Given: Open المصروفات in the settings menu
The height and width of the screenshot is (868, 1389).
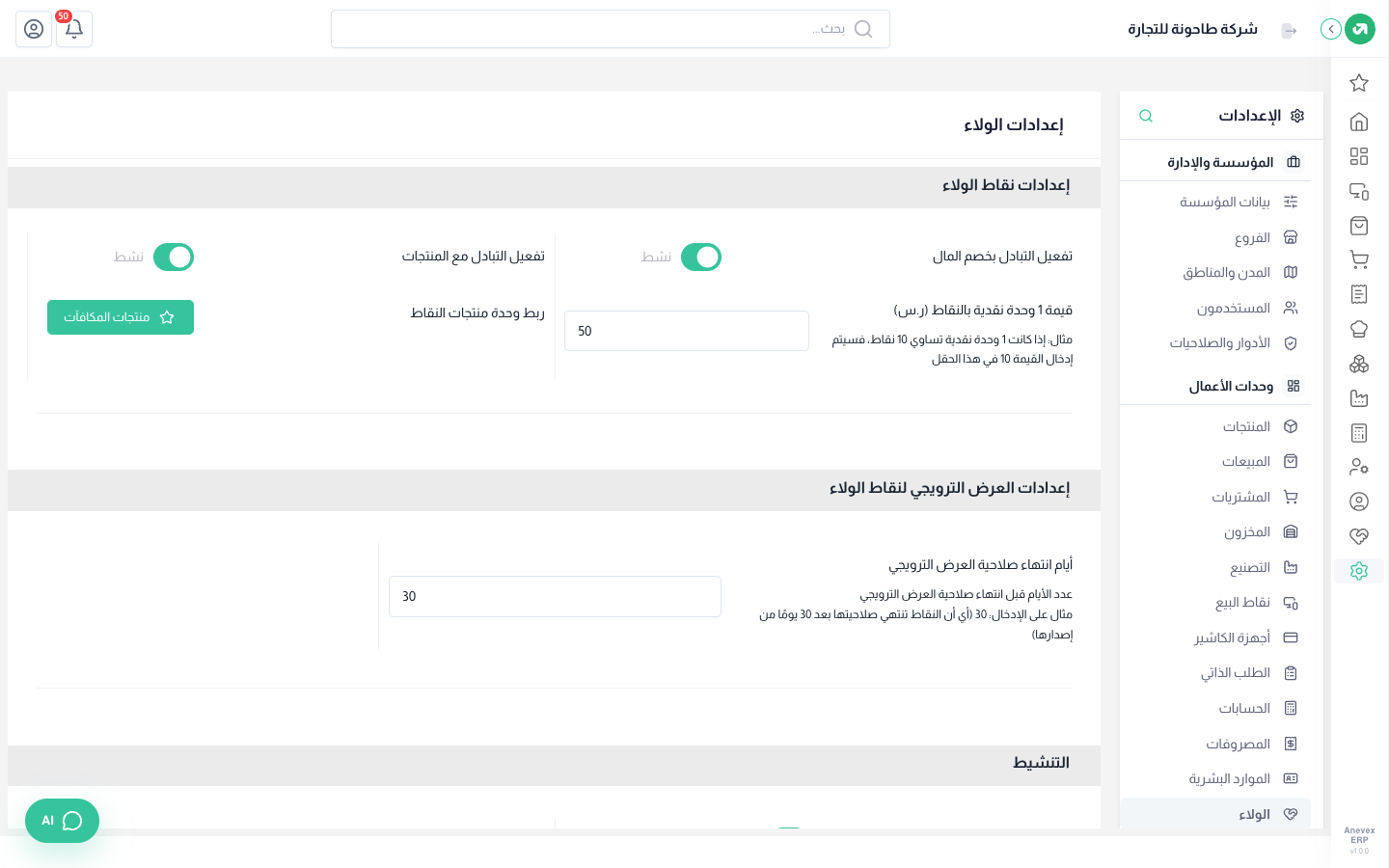Looking at the screenshot, I should (1215, 744).
